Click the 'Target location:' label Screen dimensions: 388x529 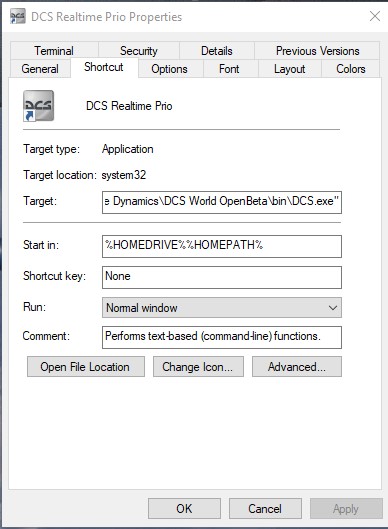[60, 175]
